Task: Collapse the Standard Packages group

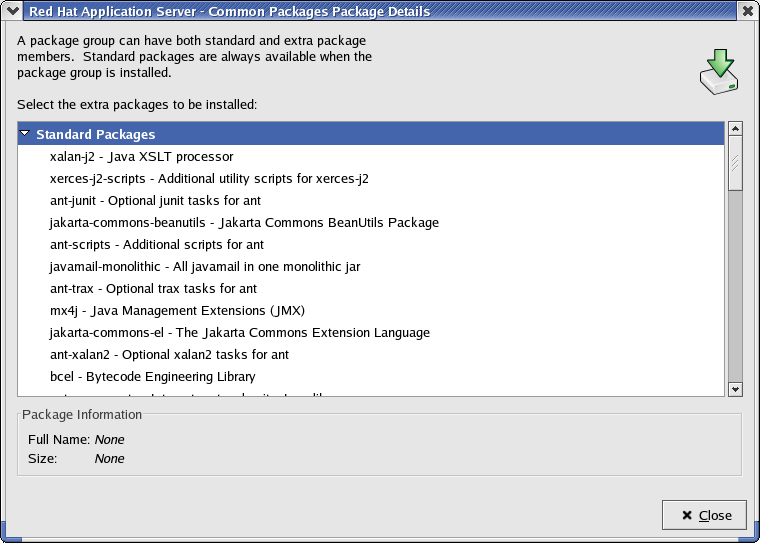Action: [x=25, y=134]
